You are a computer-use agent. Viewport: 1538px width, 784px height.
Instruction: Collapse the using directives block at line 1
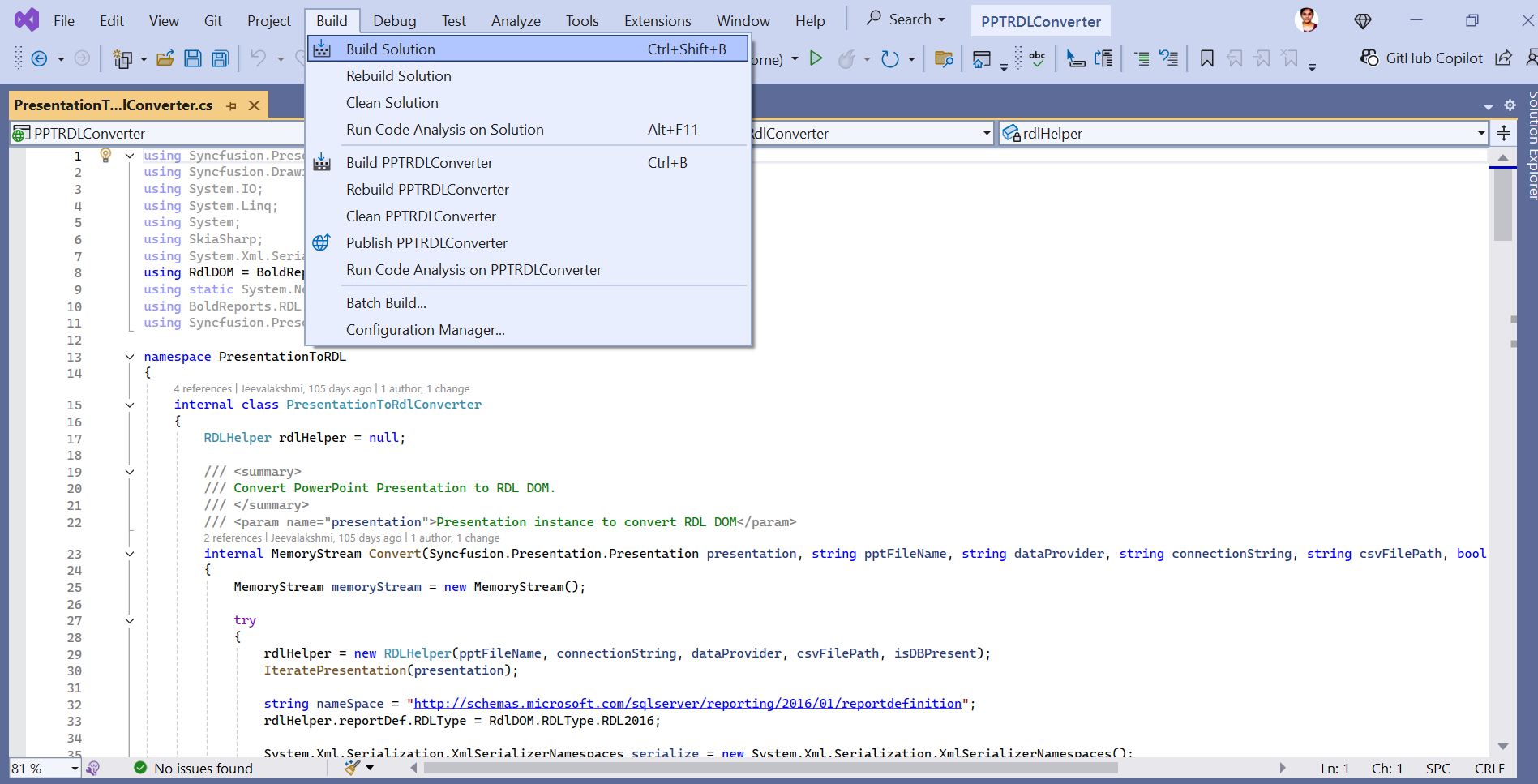coord(130,156)
